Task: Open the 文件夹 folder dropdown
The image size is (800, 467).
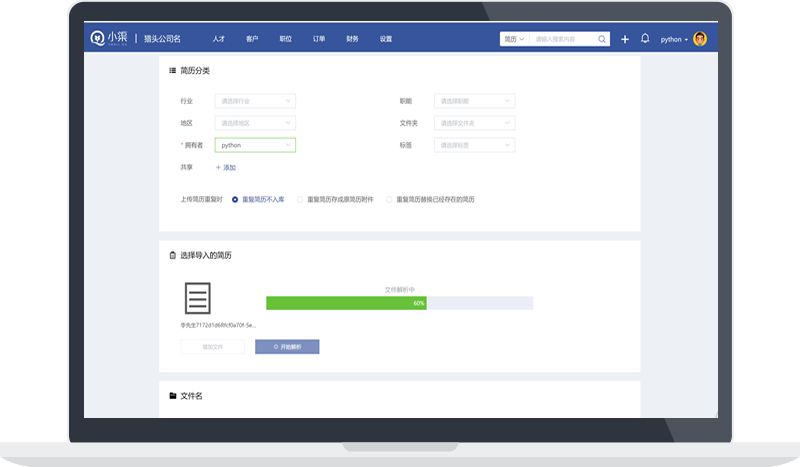Action: pyautogui.click(x=475, y=123)
